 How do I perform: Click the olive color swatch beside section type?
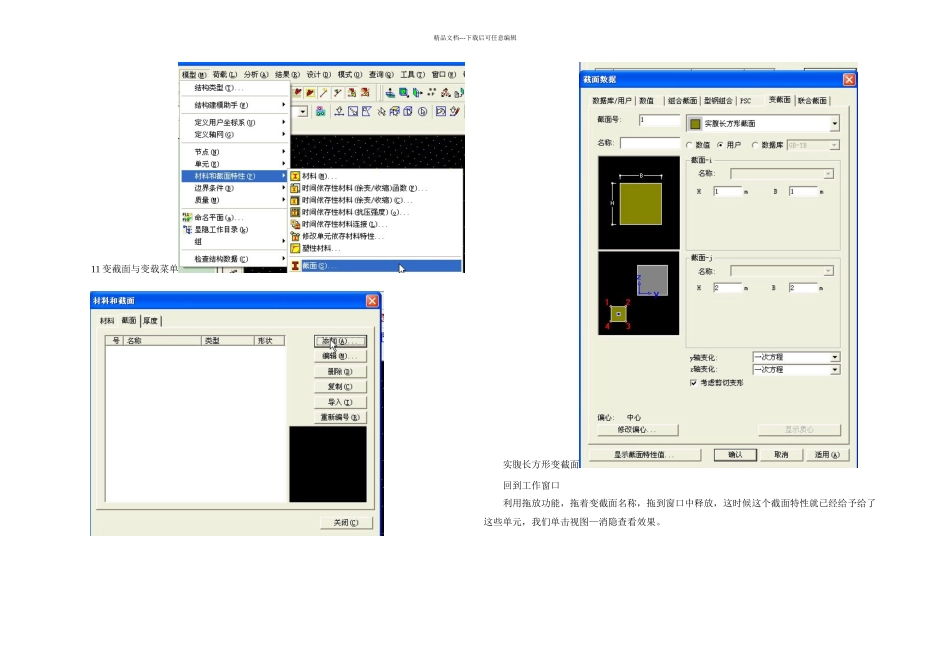coord(694,124)
